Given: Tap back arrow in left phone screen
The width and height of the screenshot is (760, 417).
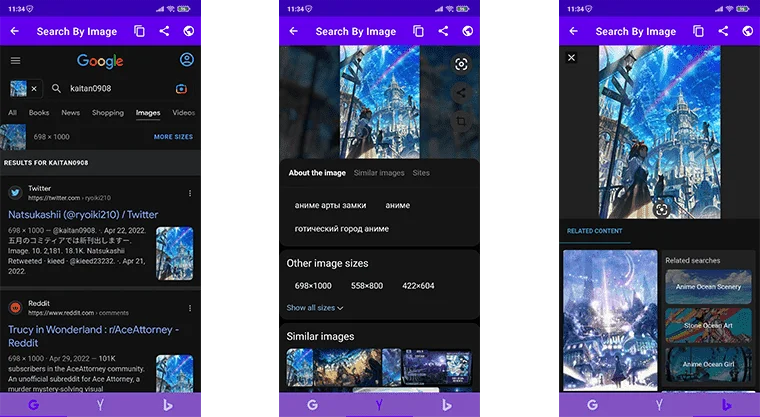Looking at the screenshot, I should pyautogui.click(x=15, y=31).
